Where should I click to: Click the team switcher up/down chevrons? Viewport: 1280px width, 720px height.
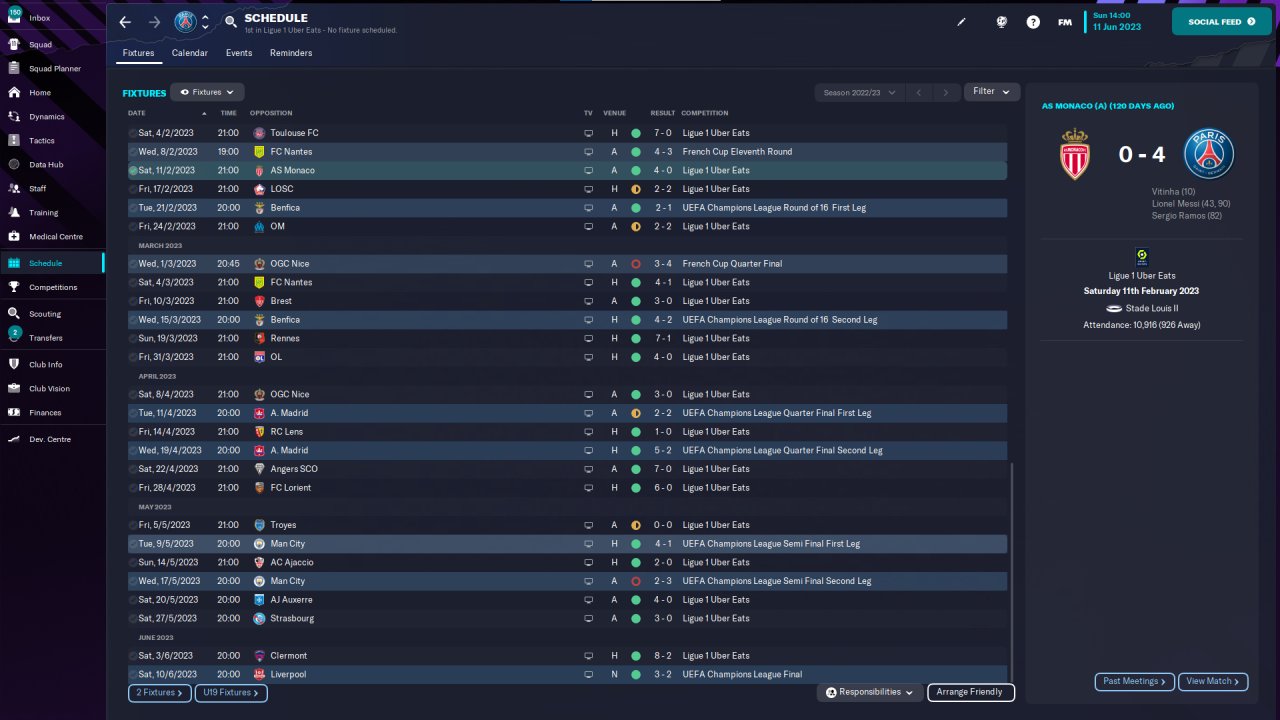click(x=205, y=22)
